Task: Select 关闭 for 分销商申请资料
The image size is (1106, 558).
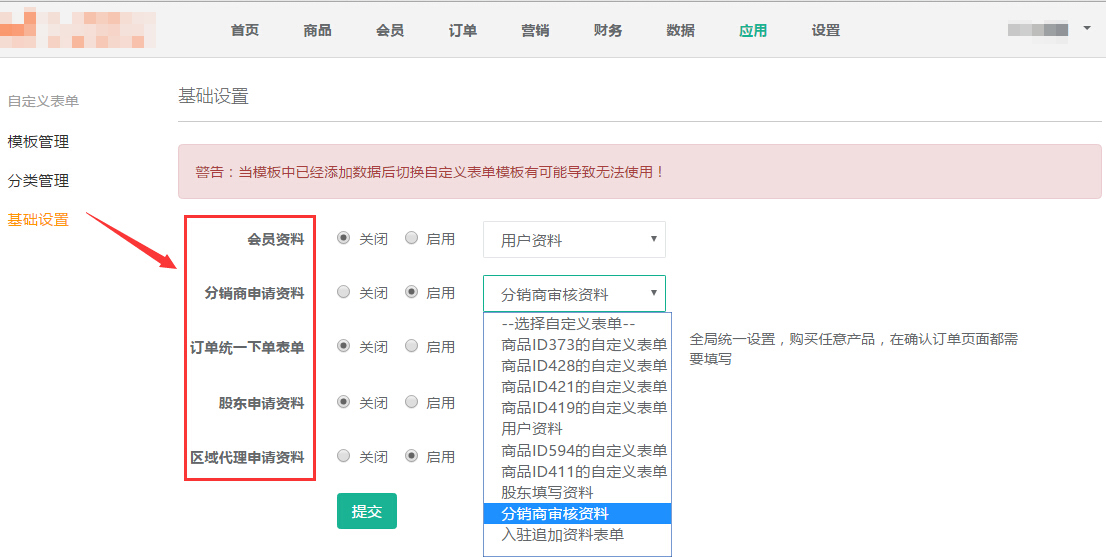Action: pos(344,293)
